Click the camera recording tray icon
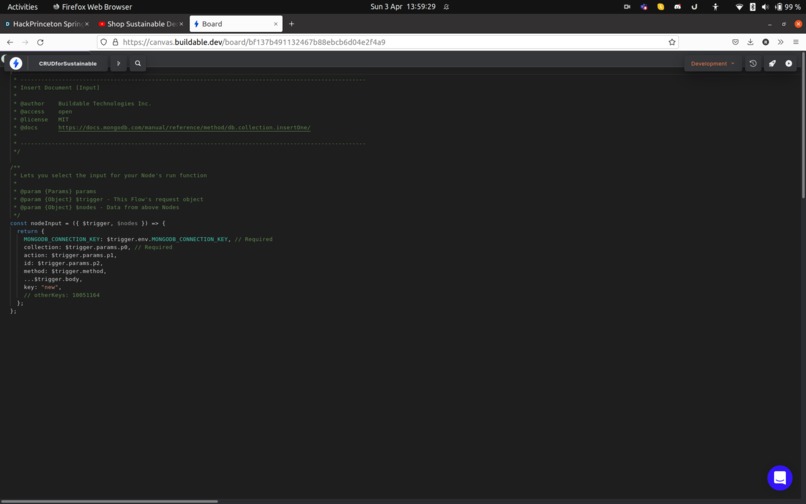 pyautogui.click(x=627, y=7)
